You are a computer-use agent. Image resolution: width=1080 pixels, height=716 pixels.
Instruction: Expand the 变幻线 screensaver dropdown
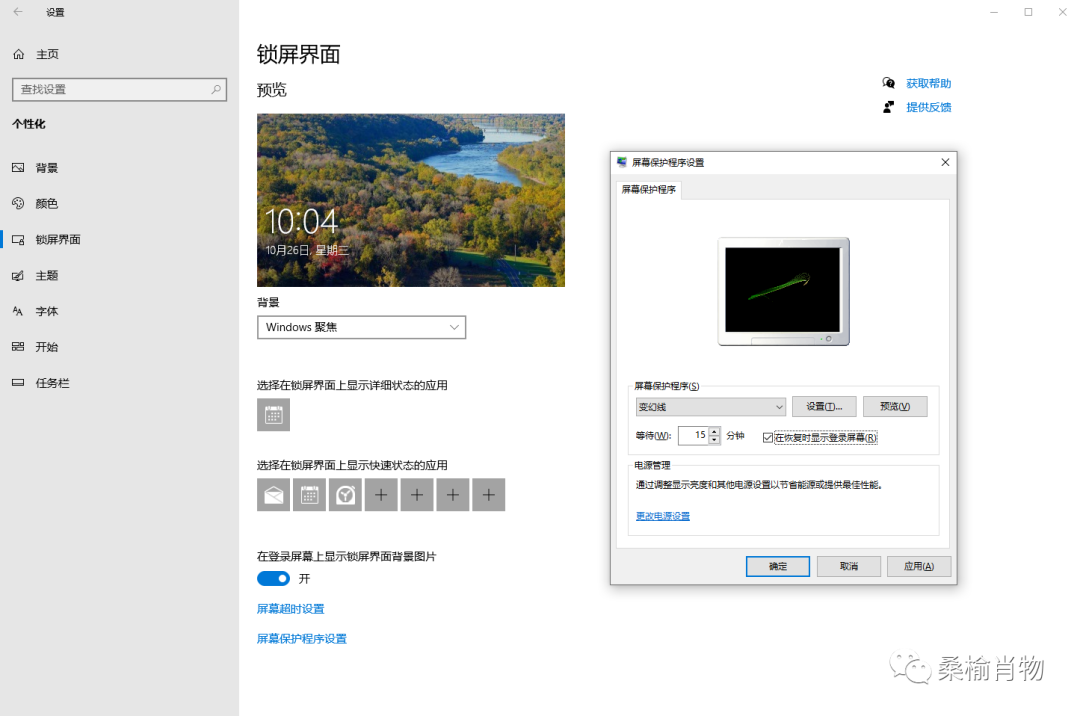(710, 407)
